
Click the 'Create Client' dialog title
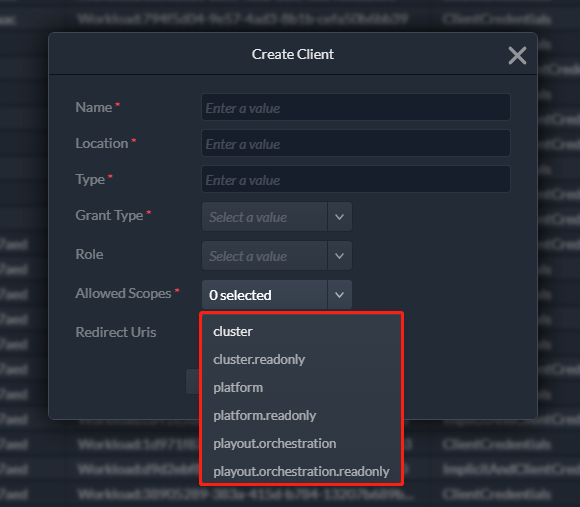pos(293,54)
